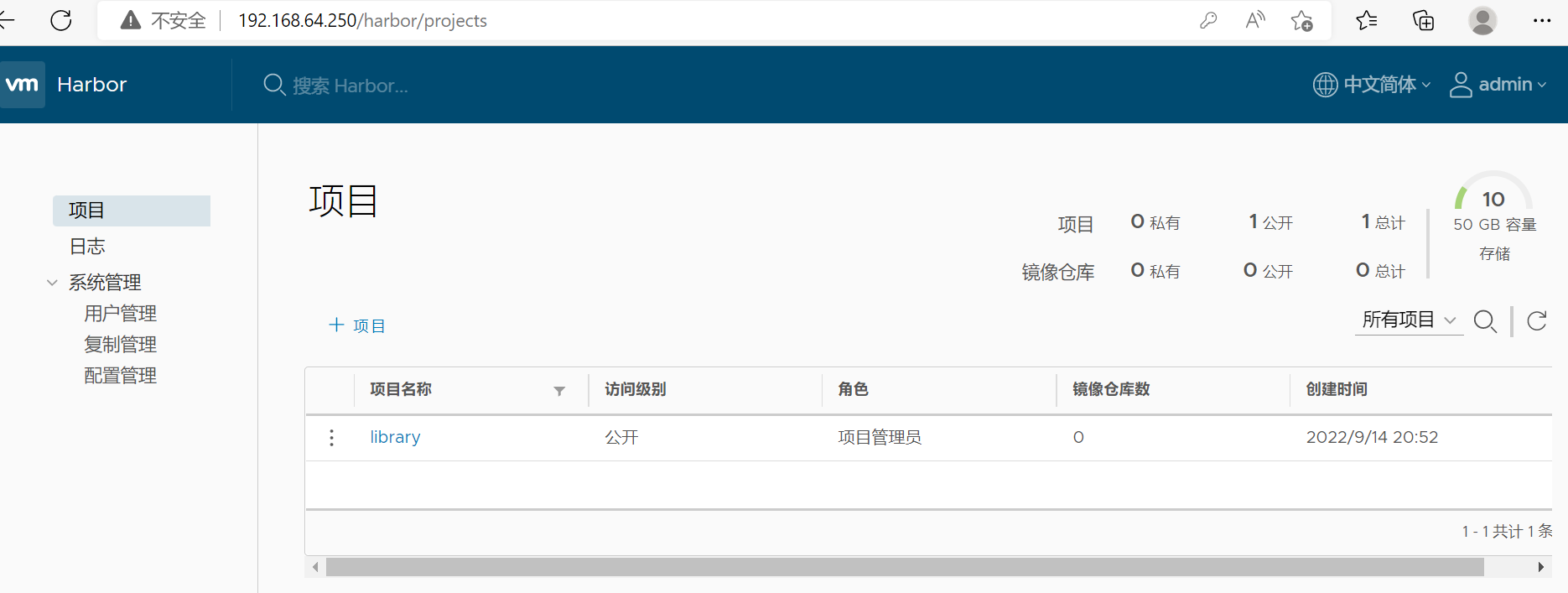The image size is (1568, 593).
Task: Click the scrollbar left arrow
Action: coord(315,567)
